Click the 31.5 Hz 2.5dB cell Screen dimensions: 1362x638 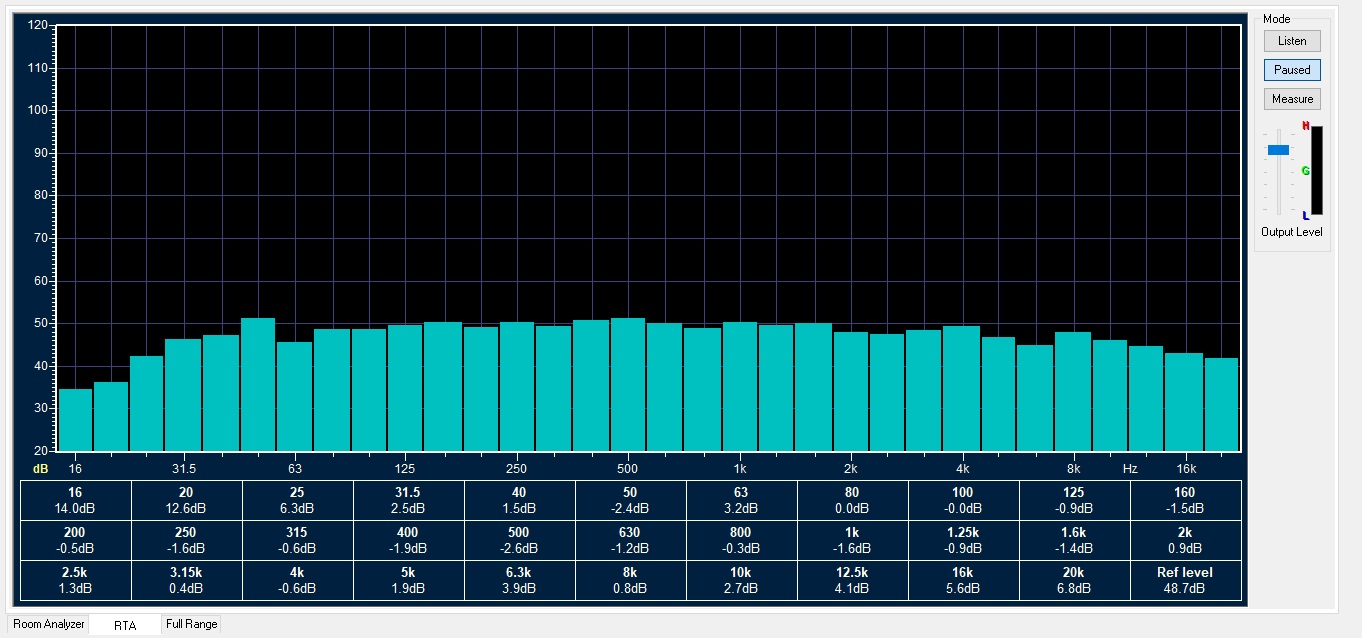408,500
